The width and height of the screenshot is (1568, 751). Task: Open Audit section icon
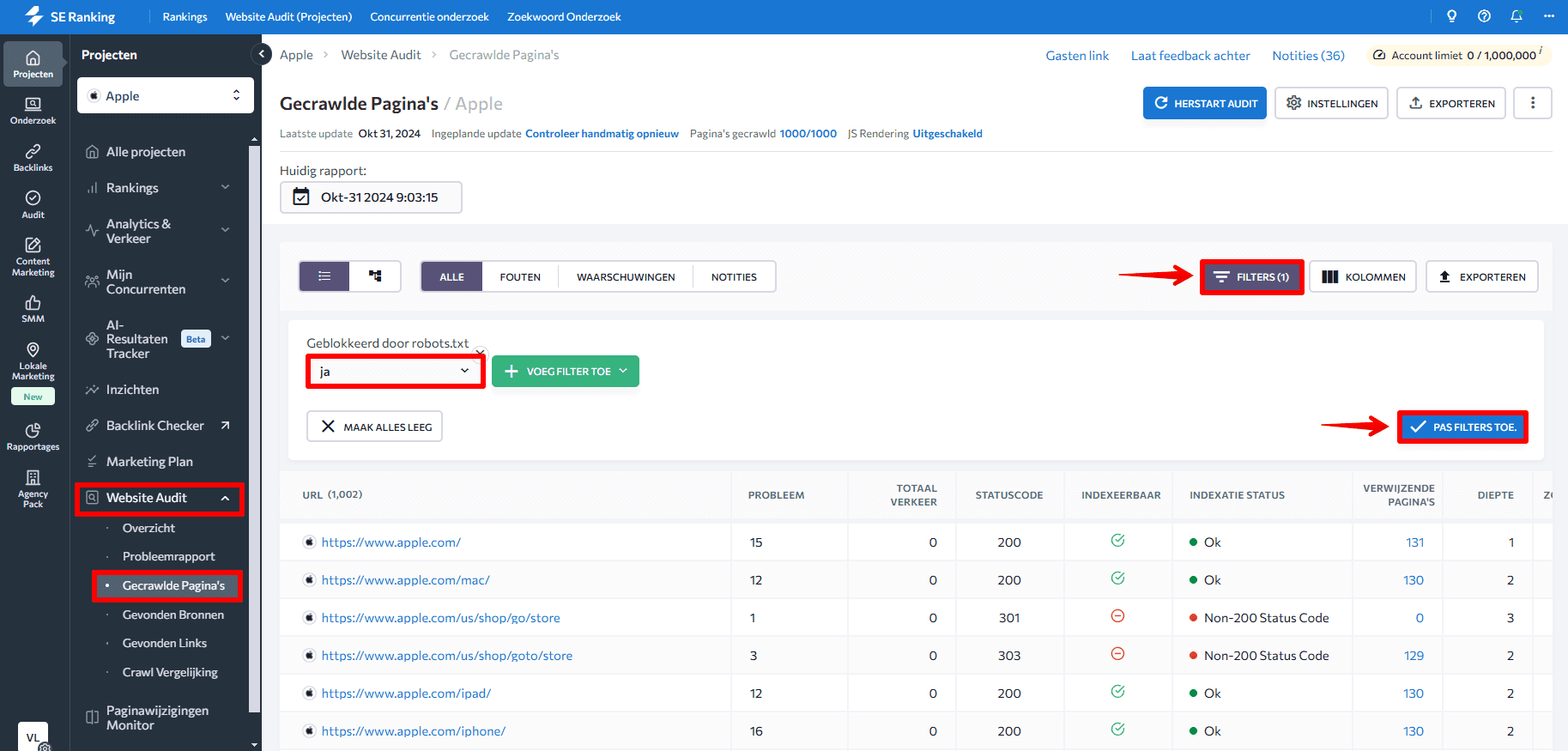point(33,204)
